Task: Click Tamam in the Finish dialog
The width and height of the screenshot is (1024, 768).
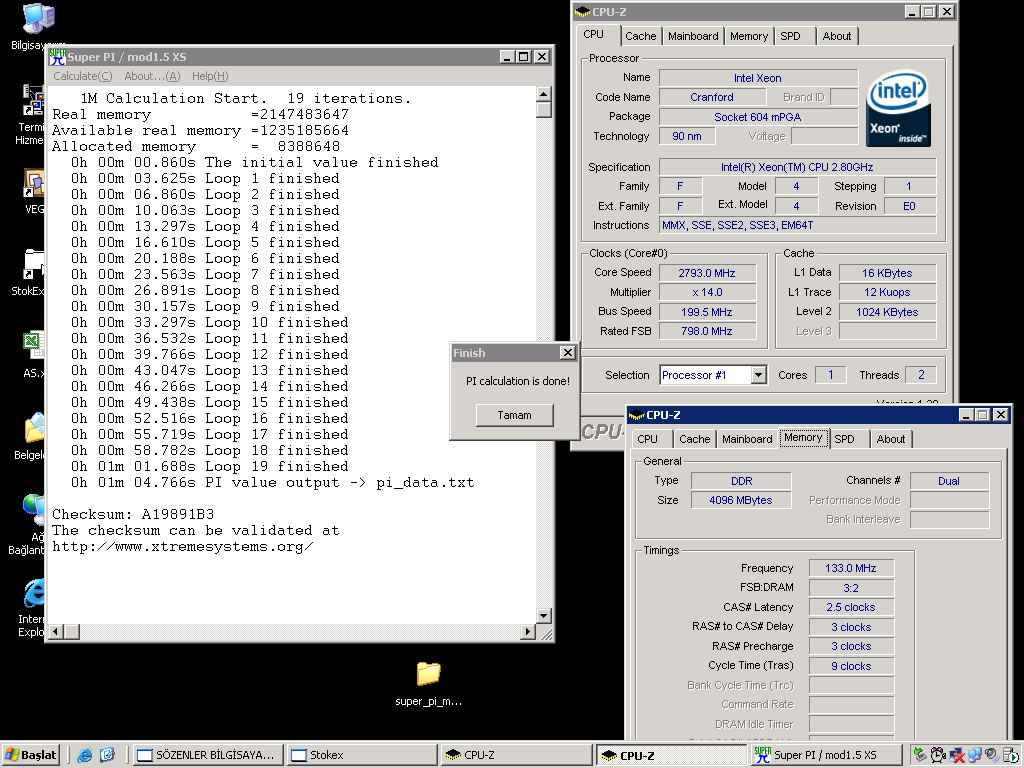Action: 515,415
